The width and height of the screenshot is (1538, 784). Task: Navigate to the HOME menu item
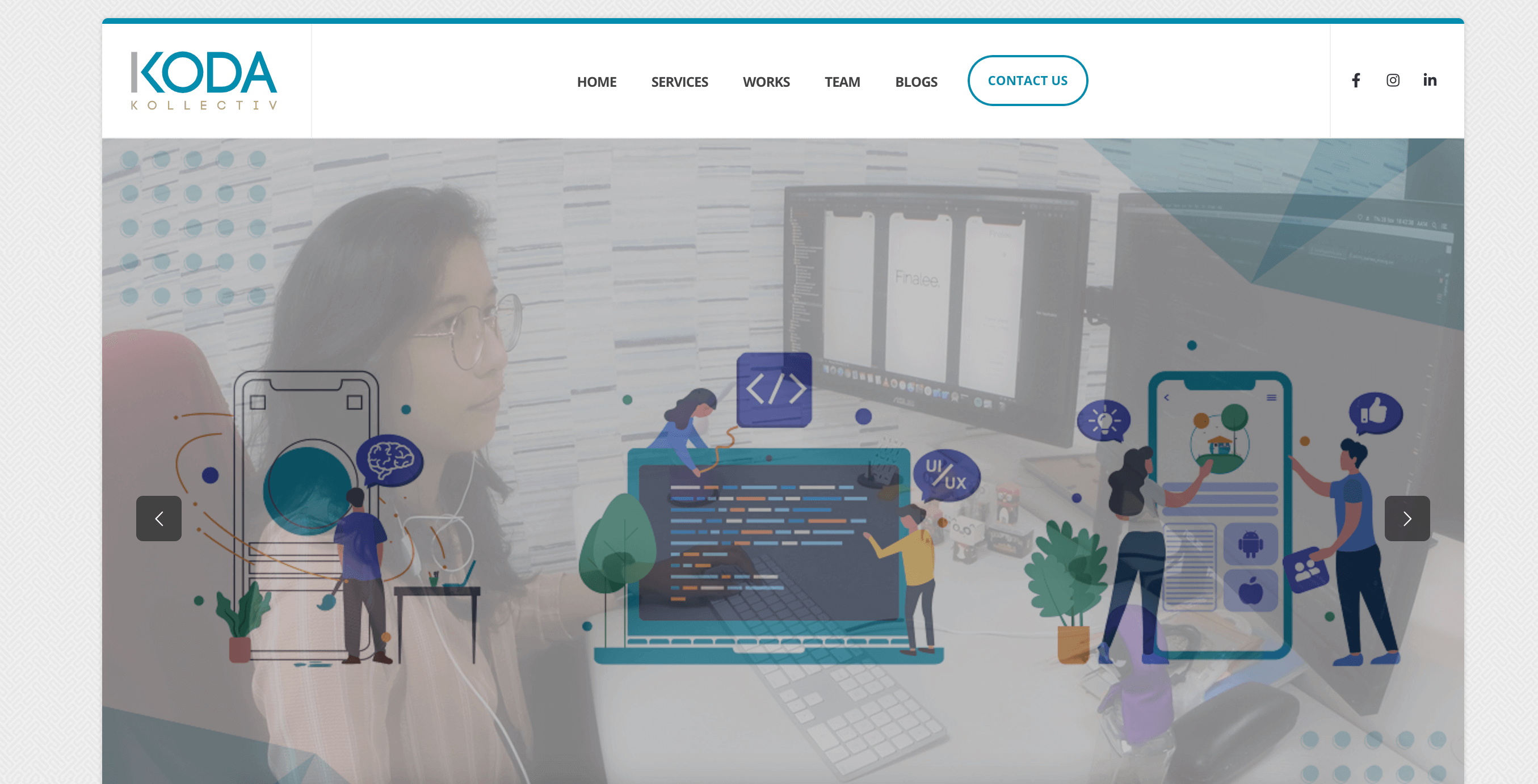(597, 82)
